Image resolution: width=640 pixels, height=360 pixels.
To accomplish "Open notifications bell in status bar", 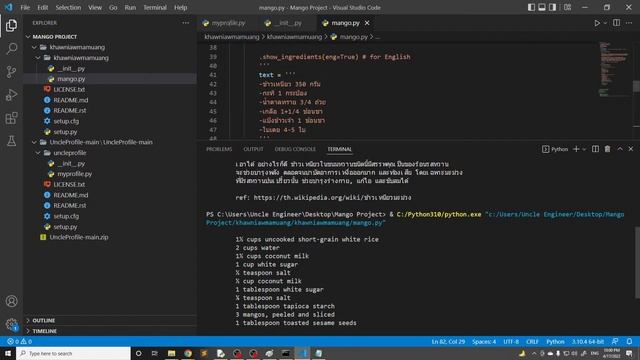I will [x=629, y=341].
